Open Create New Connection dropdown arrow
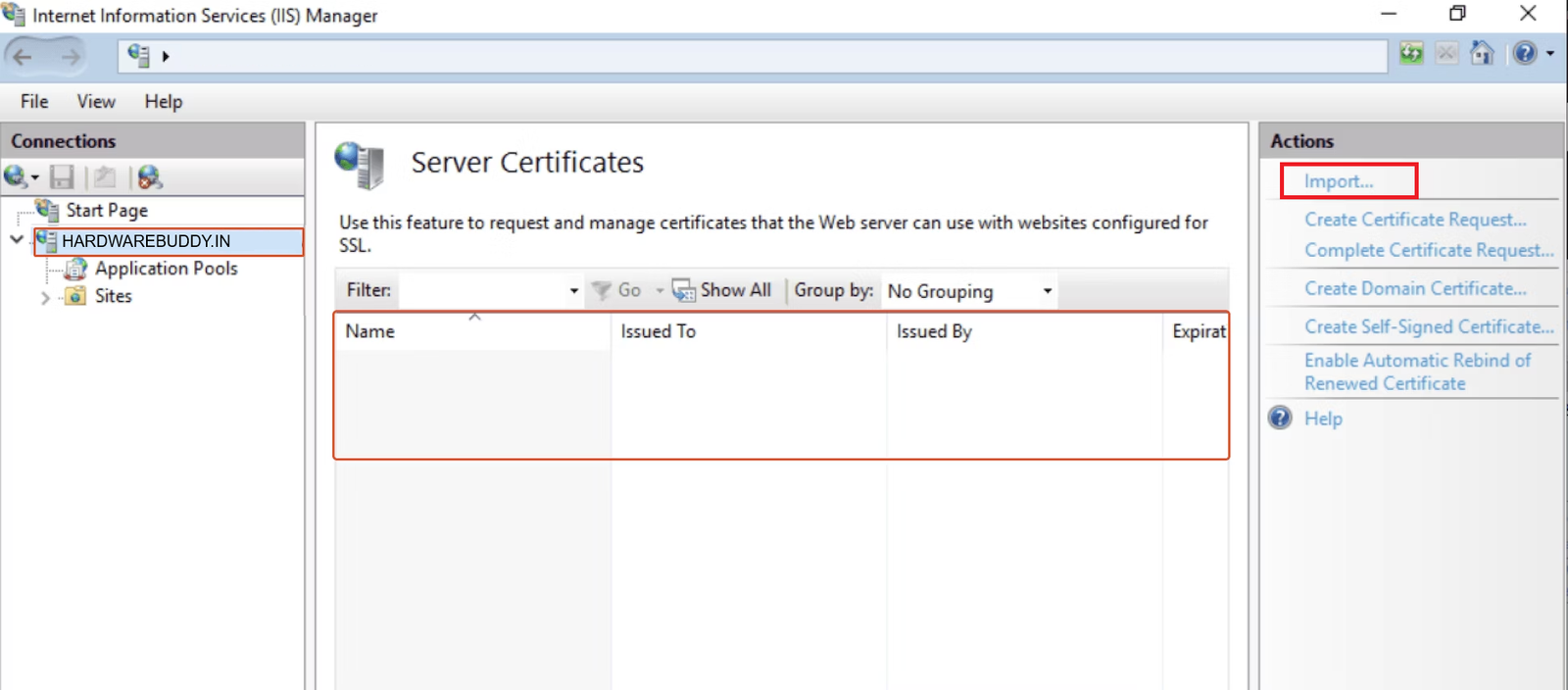The width and height of the screenshot is (1568, 690). click(x=35, y=177)
